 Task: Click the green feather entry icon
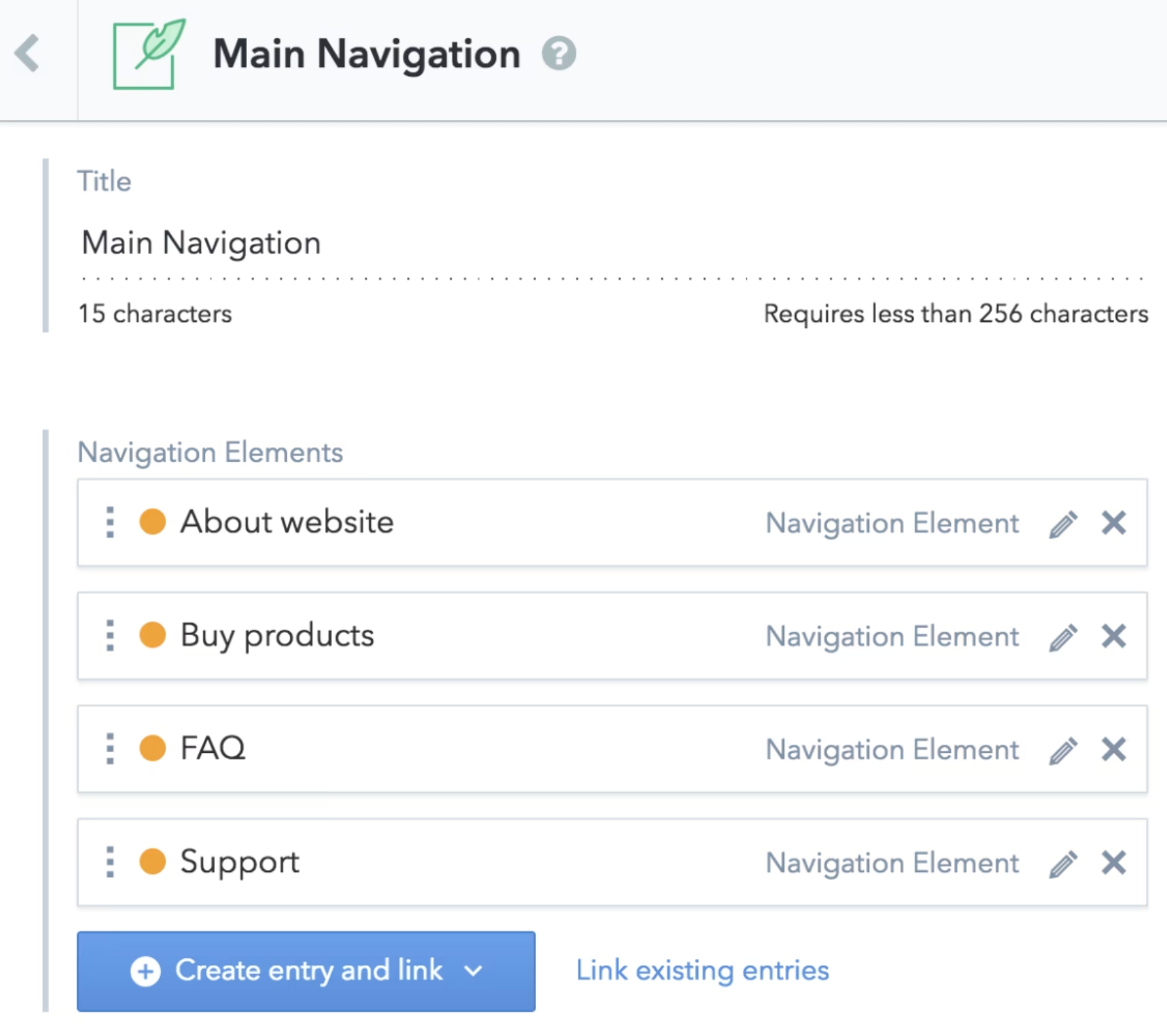149,54
